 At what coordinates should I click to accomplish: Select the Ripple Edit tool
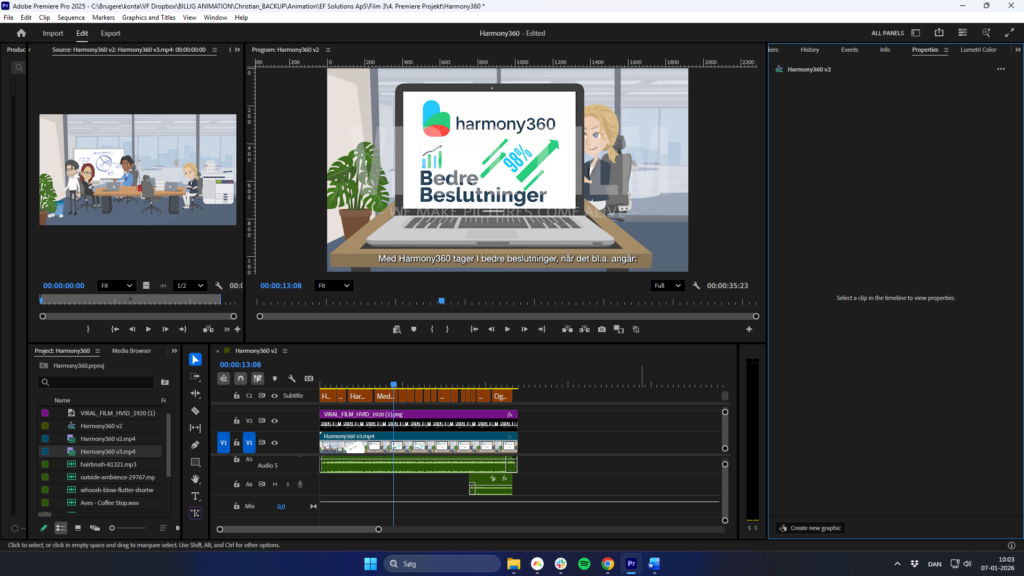click(x=195, y=394)
